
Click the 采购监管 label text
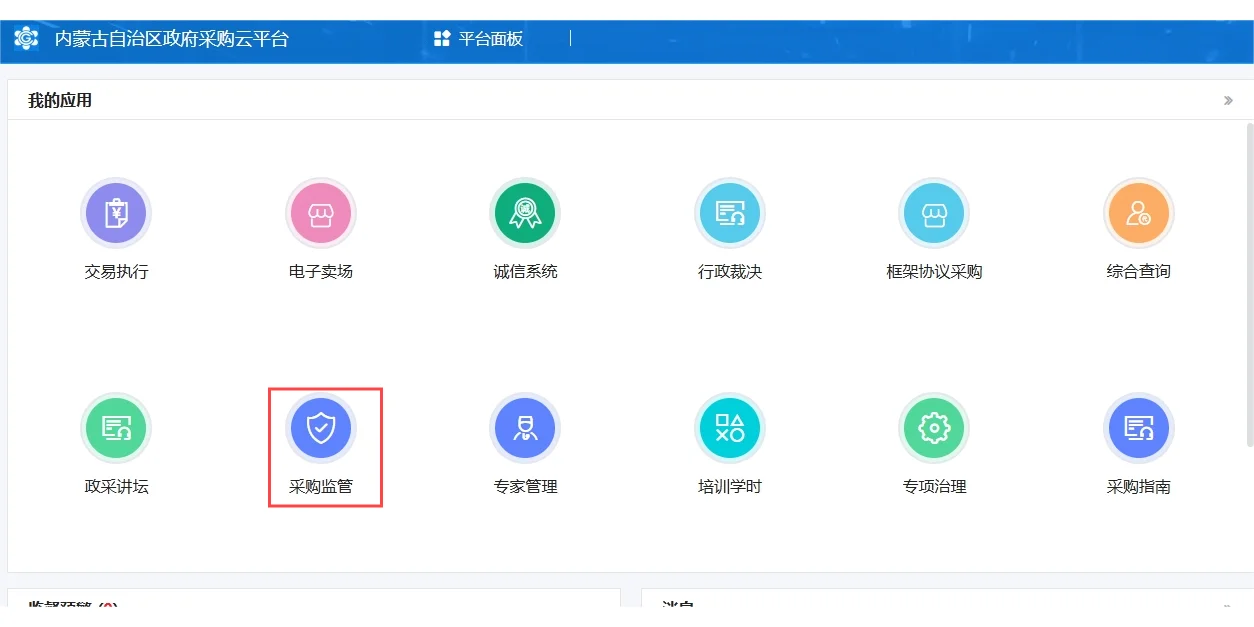321,487
